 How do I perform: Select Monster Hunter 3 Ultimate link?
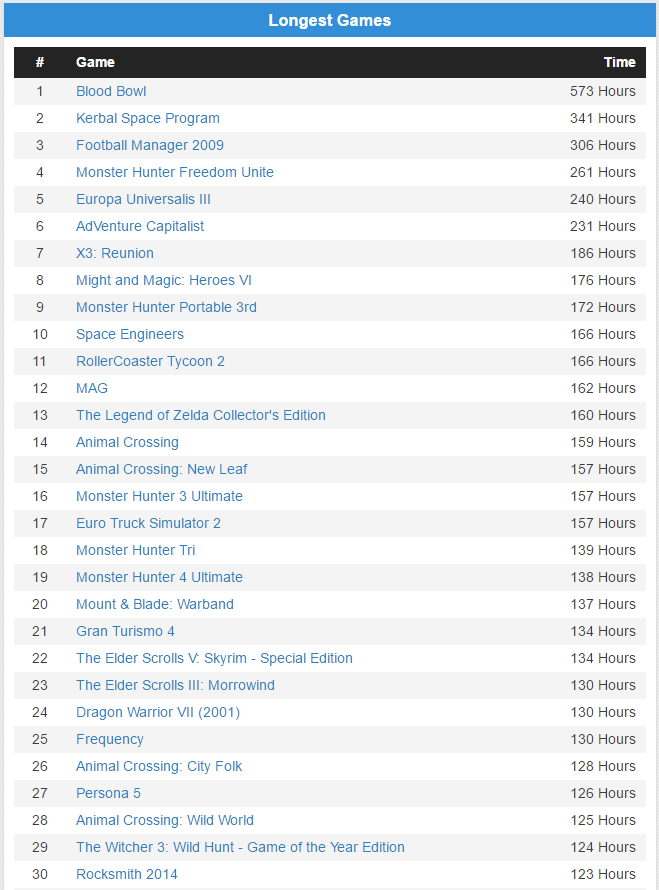pyautogui.click(x=159, y=496)
